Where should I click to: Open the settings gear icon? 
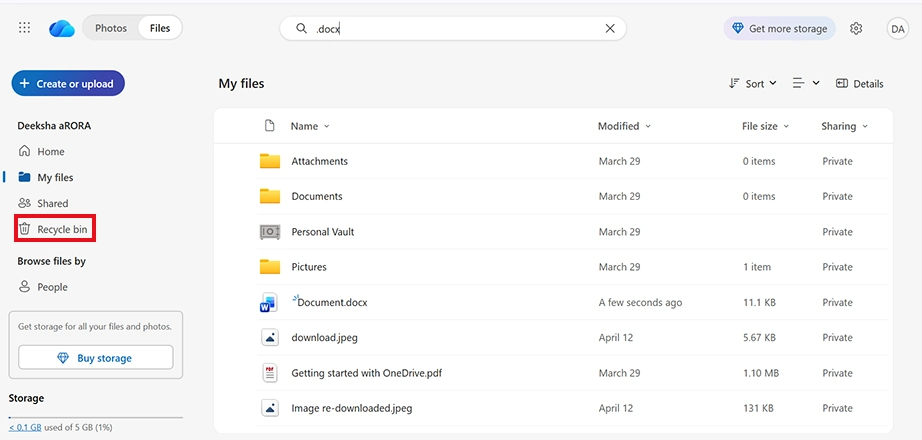(x=856, y=28)
